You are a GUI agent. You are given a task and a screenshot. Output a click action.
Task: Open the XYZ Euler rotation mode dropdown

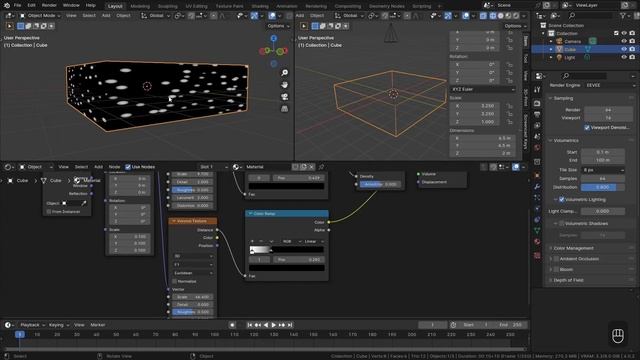coord(482,89)
